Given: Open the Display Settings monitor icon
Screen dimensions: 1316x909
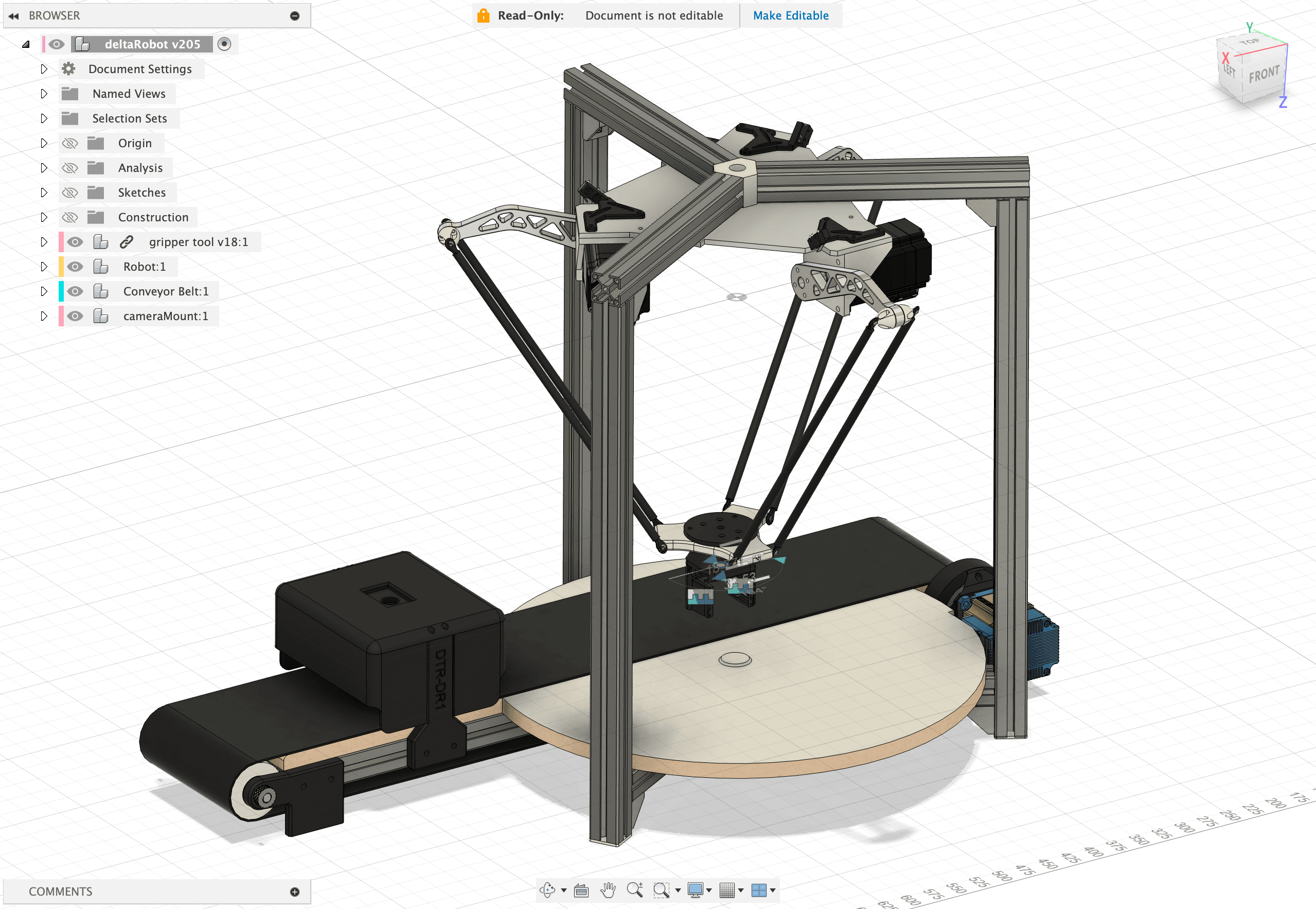Looking at the screenshot, I should tap(697, 889).
